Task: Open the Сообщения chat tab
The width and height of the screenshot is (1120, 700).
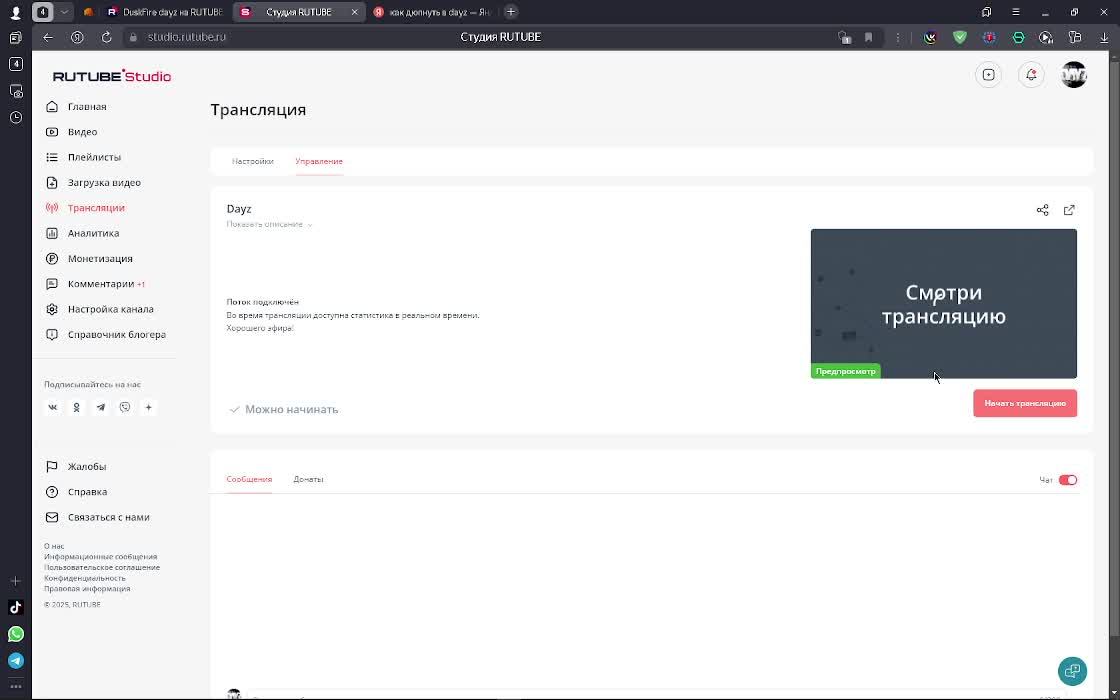Action: click(x=249, y=479)
